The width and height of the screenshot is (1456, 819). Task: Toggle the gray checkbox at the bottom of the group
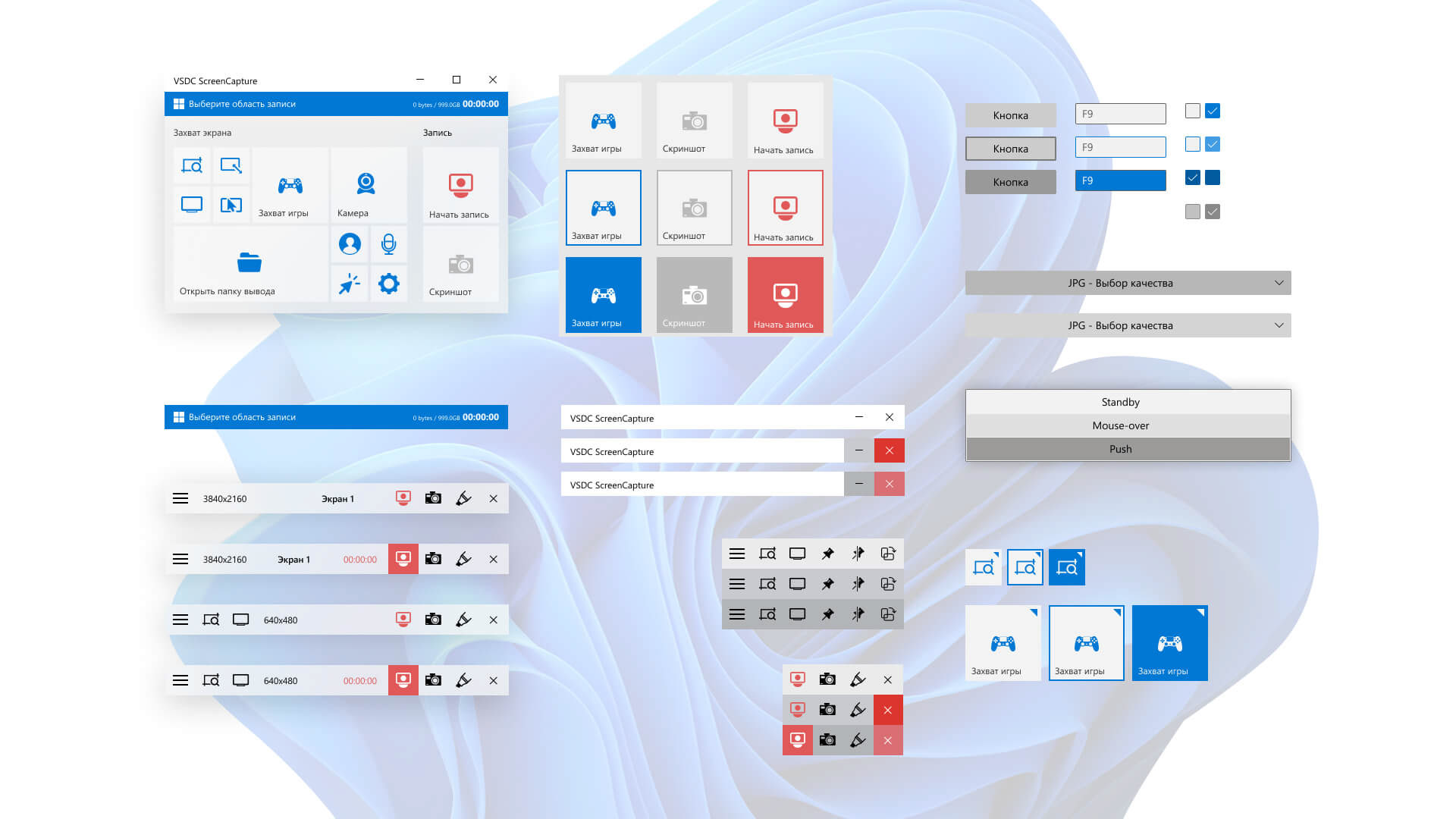1192,211
